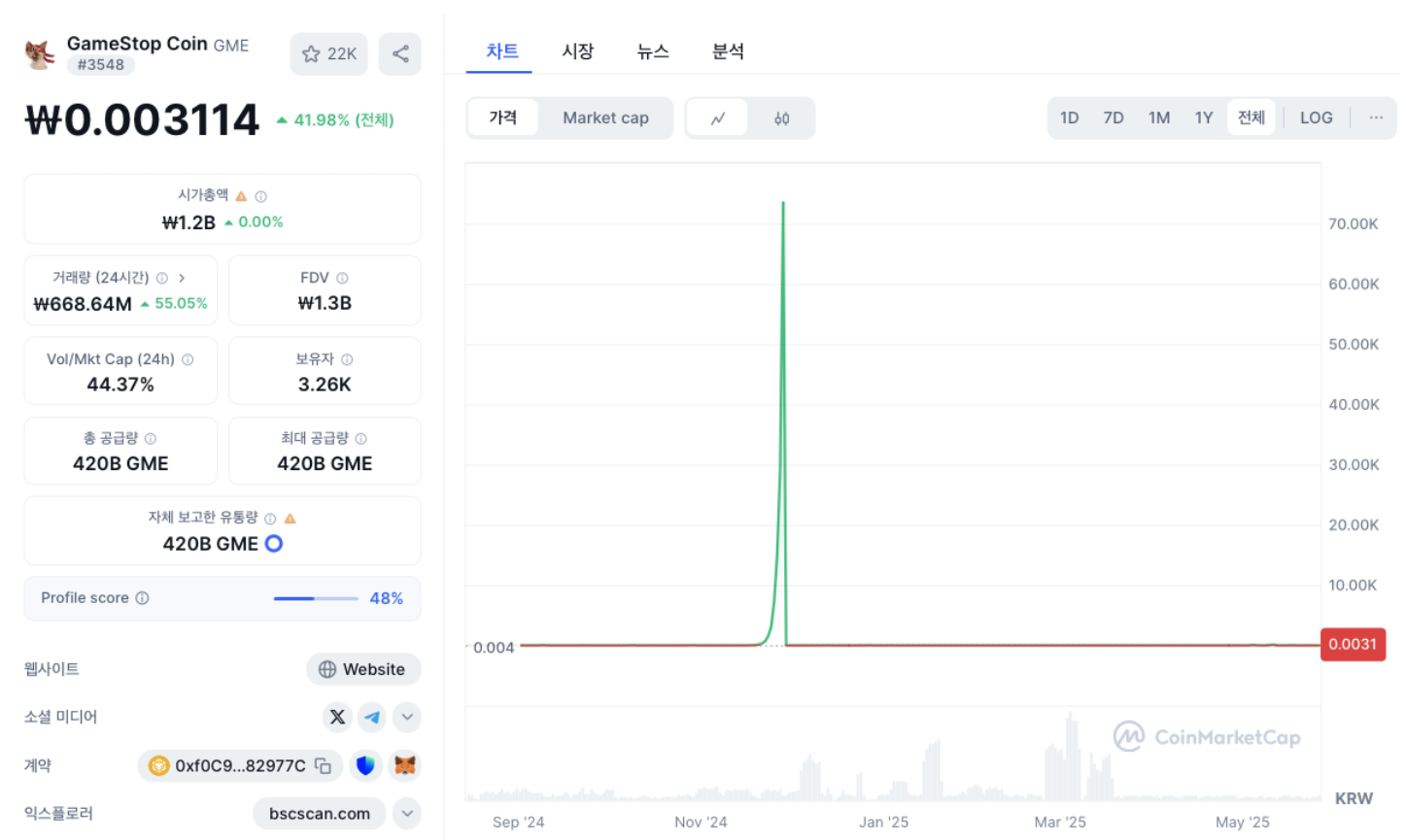Switch to line chart view
1406x840 pixels.
coord(718,118)
